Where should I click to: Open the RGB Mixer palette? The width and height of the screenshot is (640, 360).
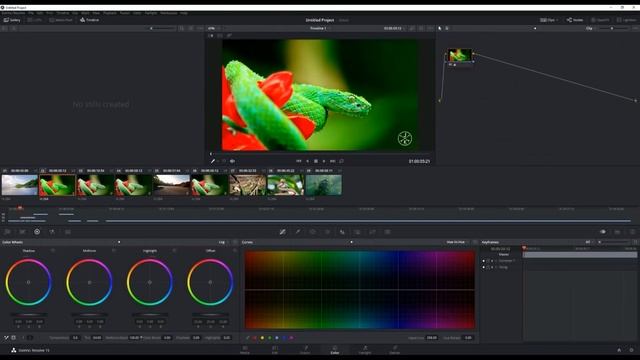tap(52, 232)
